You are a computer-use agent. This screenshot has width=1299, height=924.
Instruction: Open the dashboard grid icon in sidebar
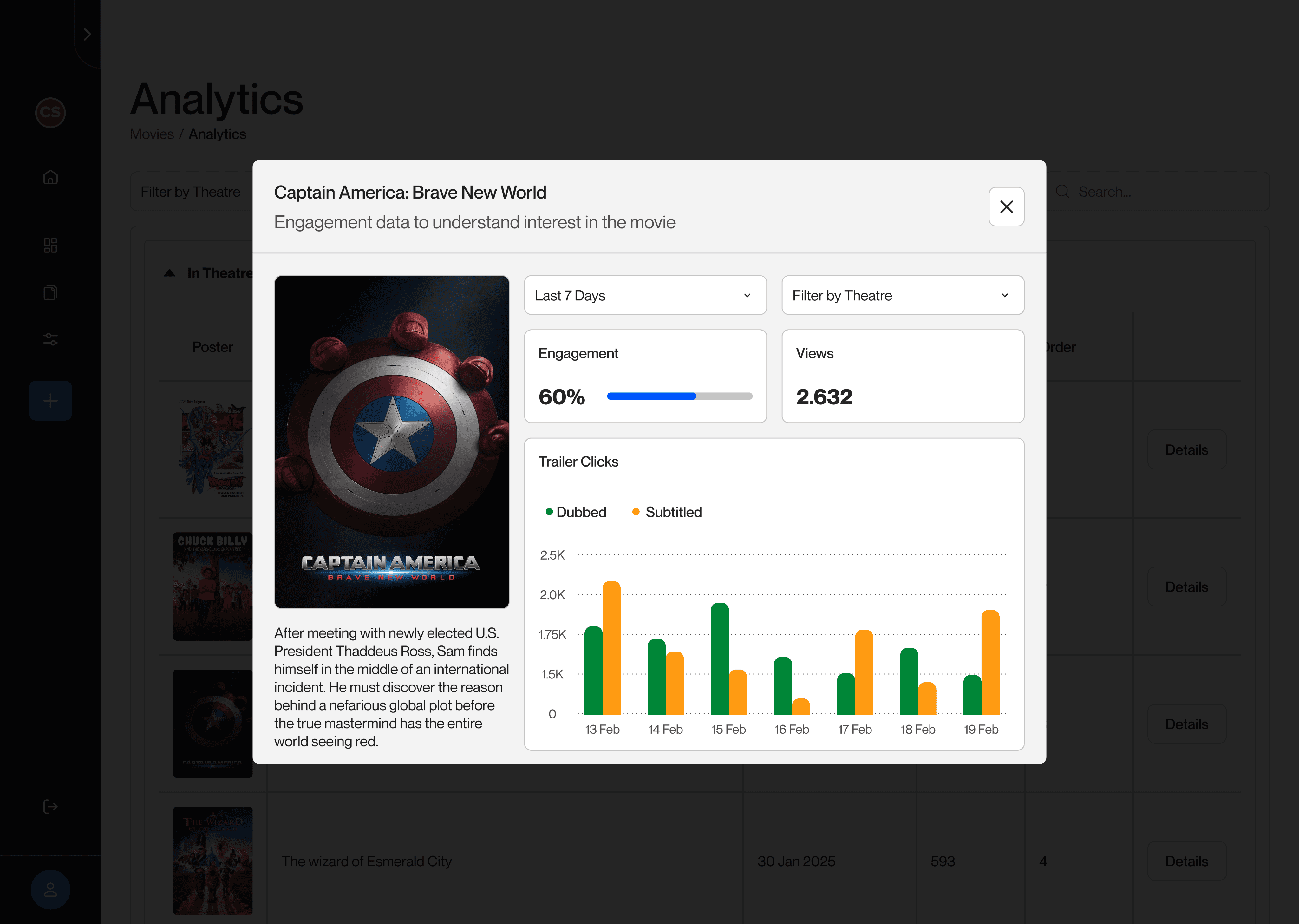point(51,245)
